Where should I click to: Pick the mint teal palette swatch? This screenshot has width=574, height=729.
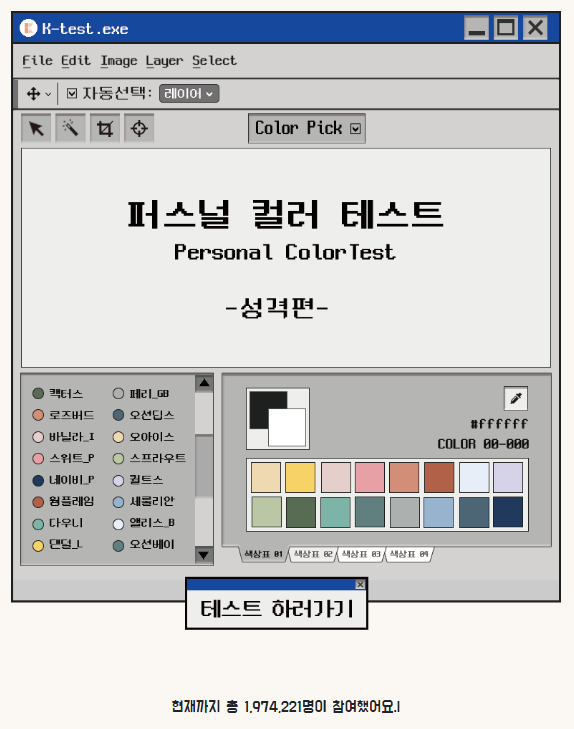pyautogui.click(x=335, y=512)
